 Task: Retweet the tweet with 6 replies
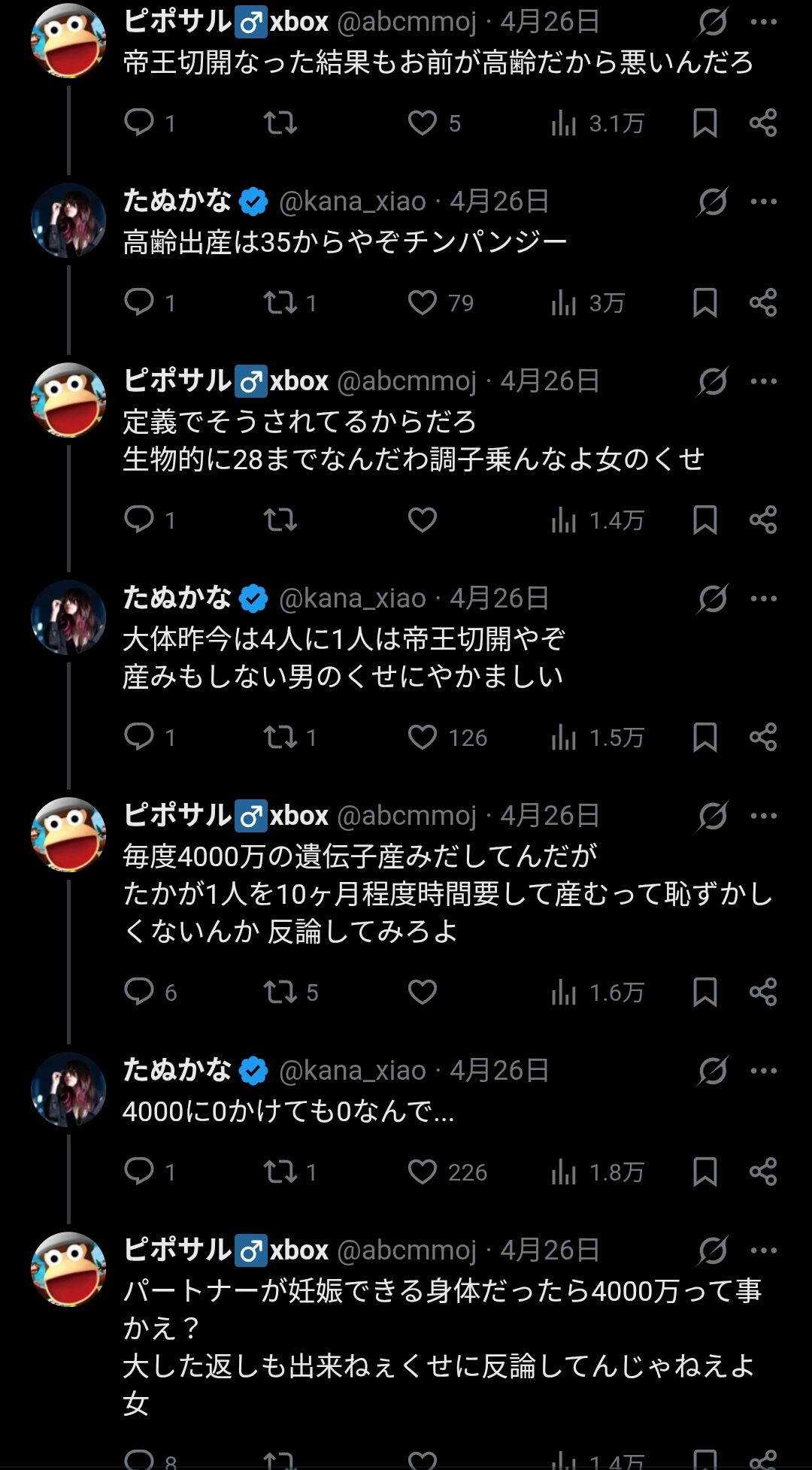[280, 992]
